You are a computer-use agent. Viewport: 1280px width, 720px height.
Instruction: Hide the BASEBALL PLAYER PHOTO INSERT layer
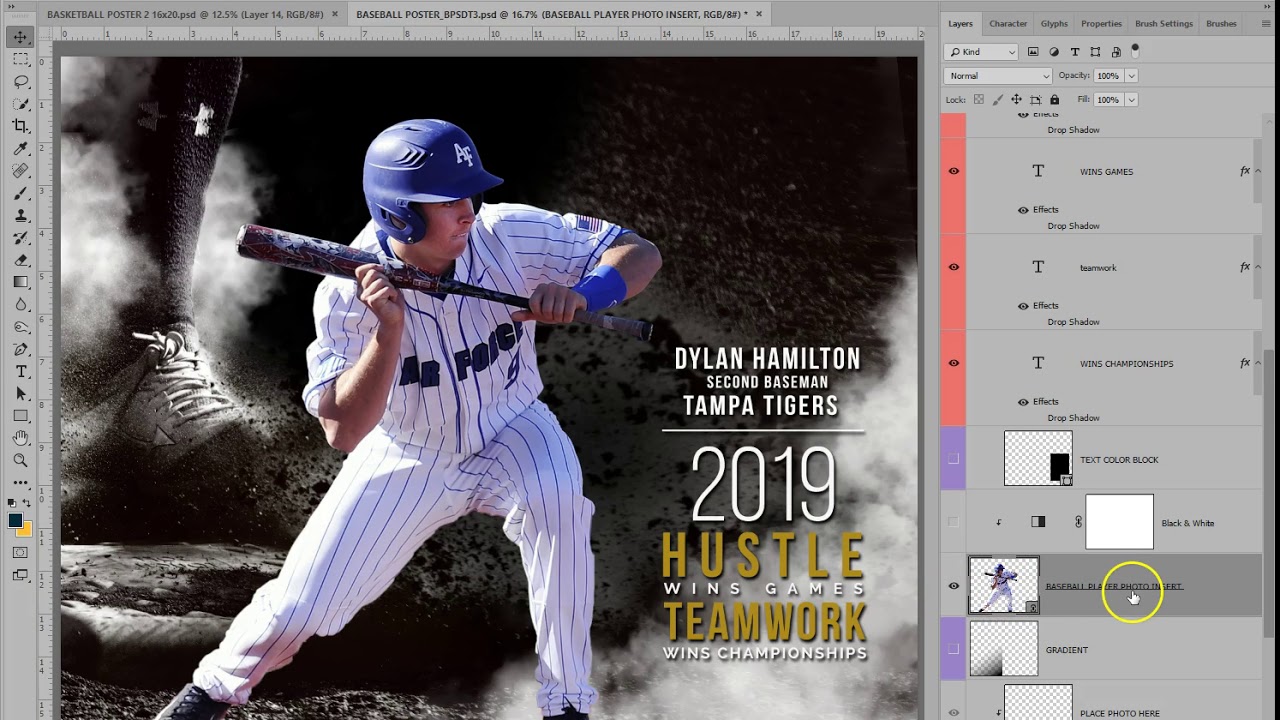(953, 586)
